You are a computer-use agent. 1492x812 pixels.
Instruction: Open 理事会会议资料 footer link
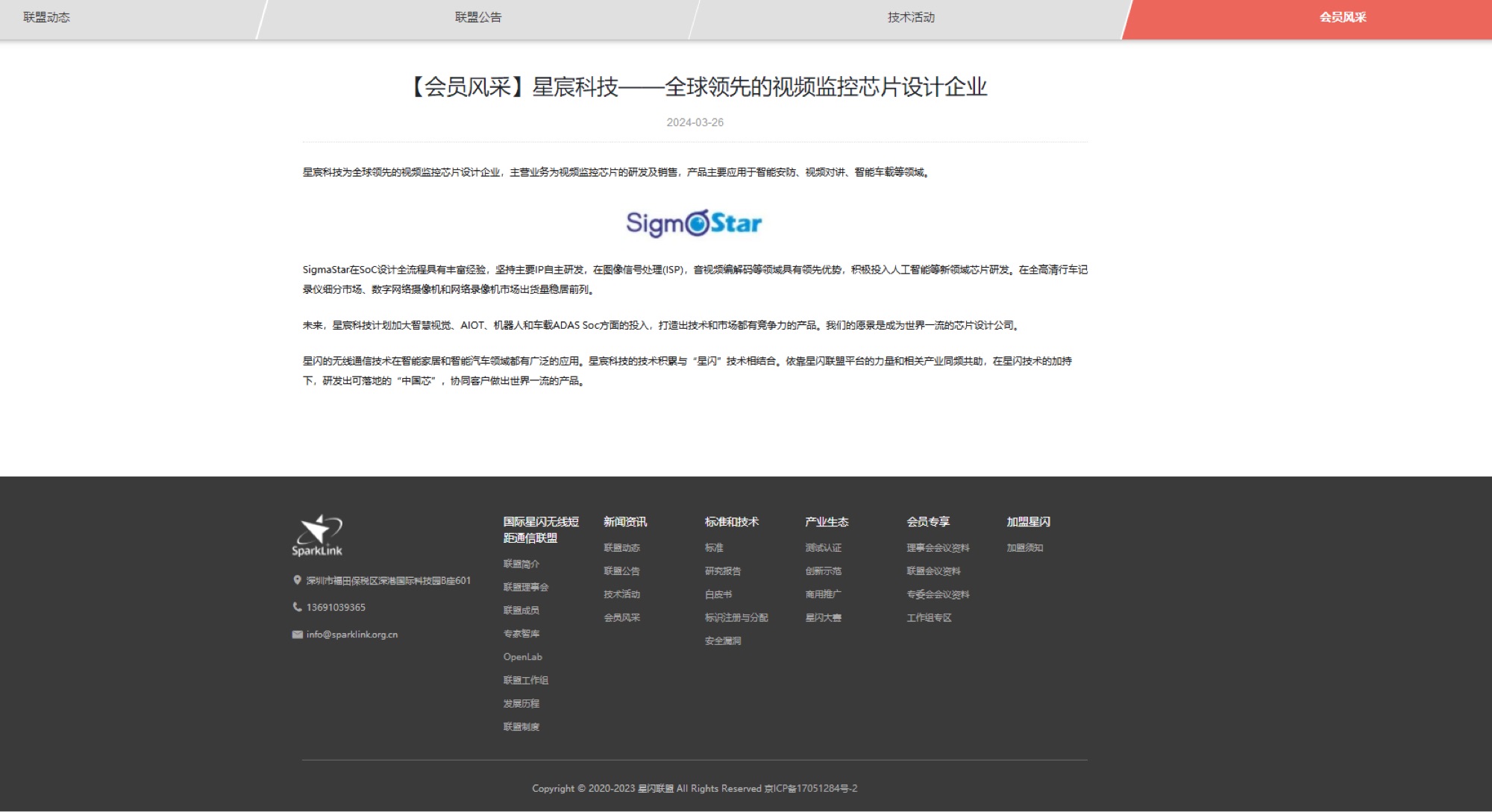938,547
